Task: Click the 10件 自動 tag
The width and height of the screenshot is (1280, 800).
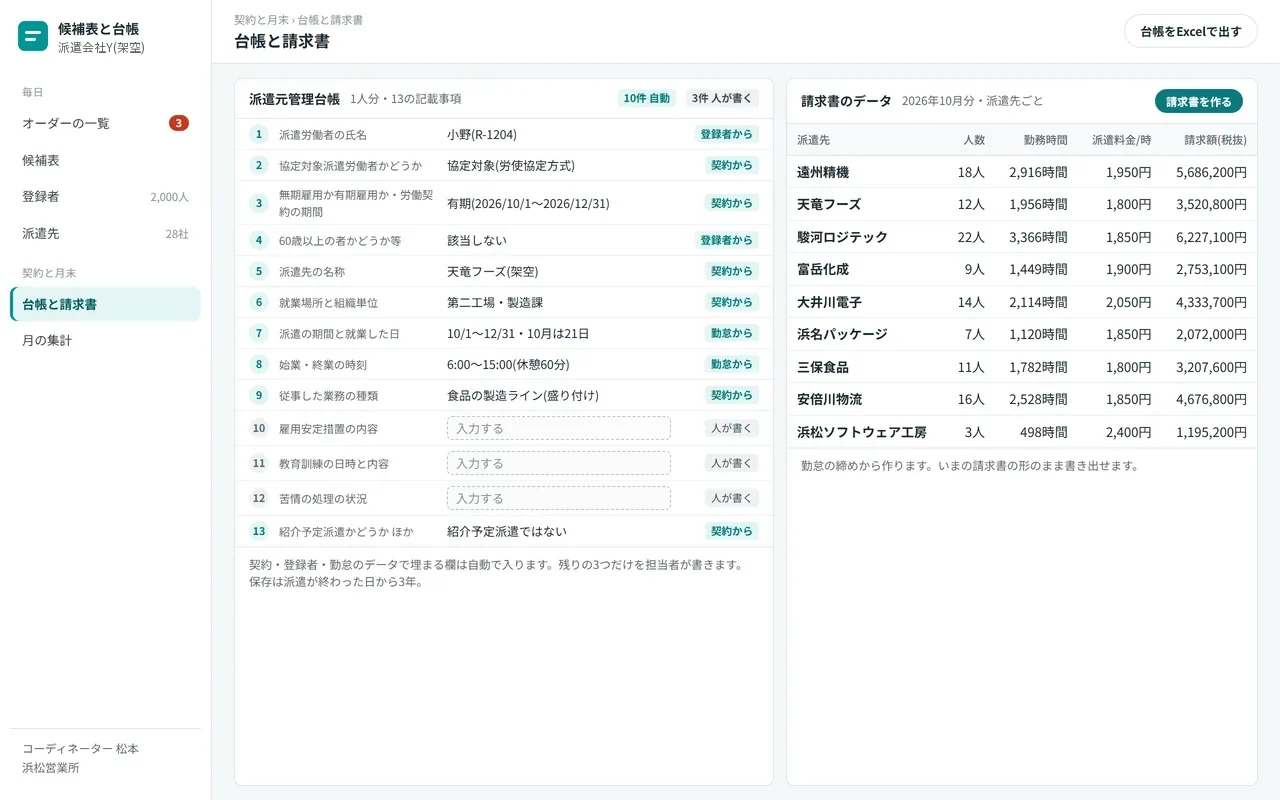Action: click(x=647, y=98)
